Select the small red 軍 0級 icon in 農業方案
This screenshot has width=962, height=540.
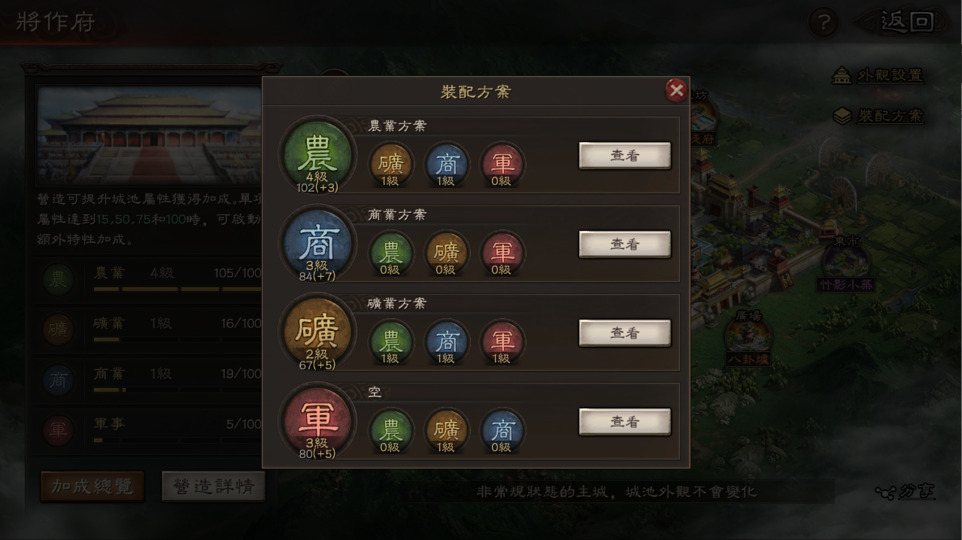coord(502,164)
